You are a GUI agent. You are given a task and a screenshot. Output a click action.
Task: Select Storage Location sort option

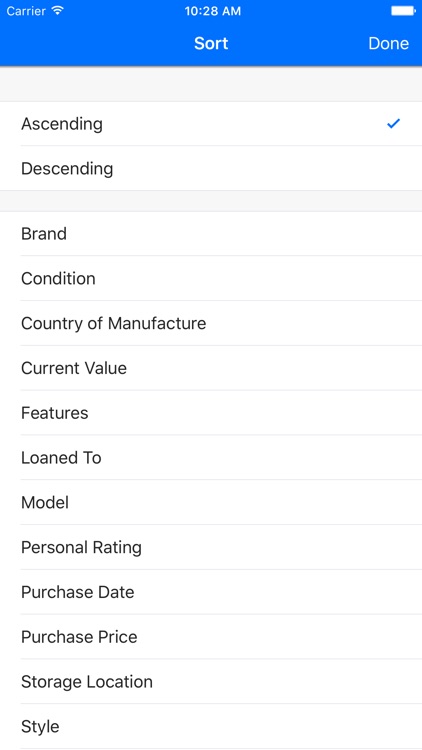(211, 682)
